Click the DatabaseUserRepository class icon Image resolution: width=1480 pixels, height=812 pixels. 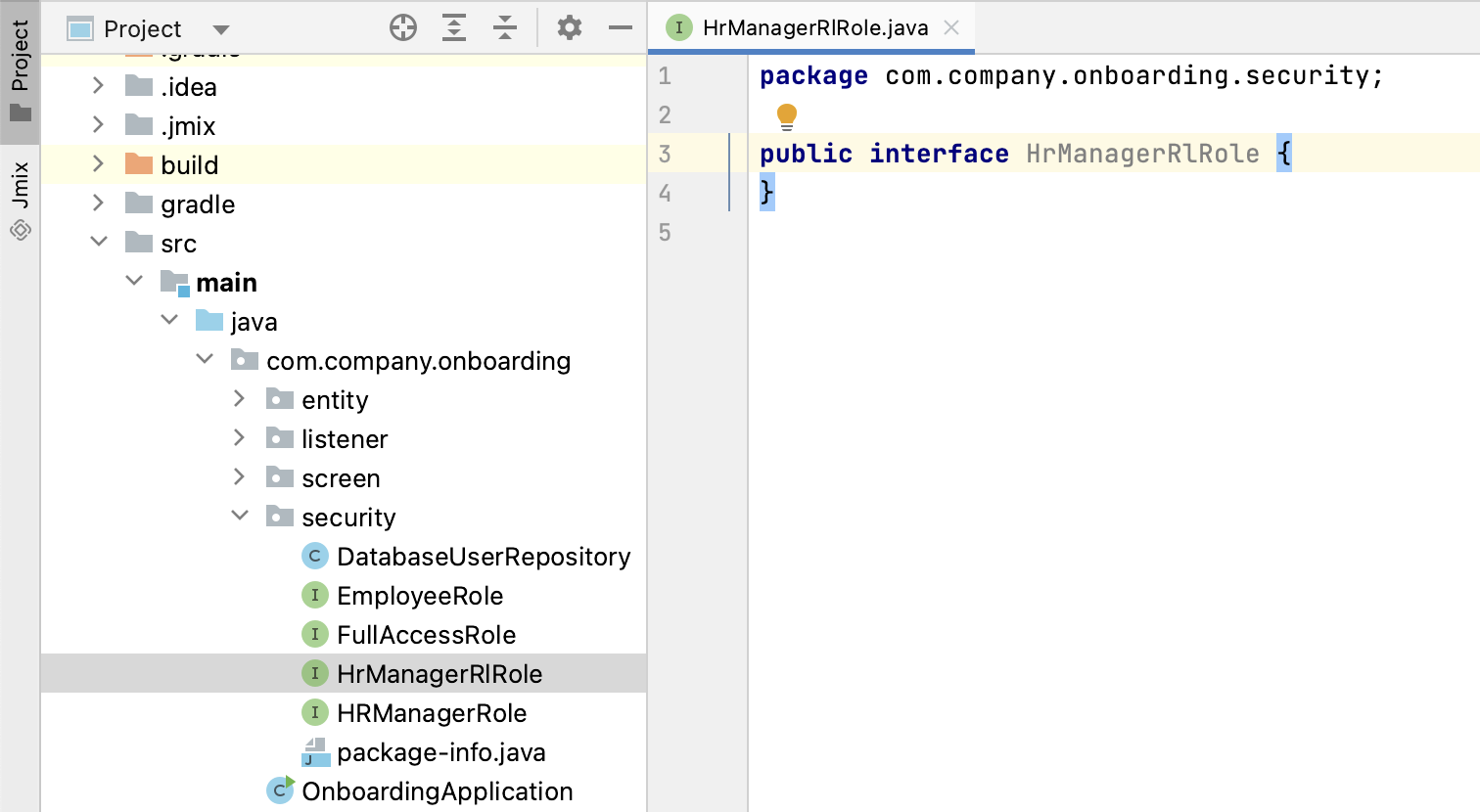pos(314,556)
